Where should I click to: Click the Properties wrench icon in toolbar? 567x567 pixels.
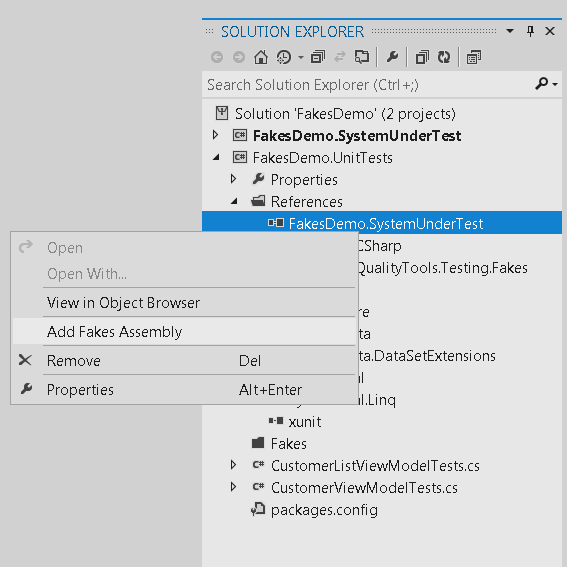pos(392,57)
